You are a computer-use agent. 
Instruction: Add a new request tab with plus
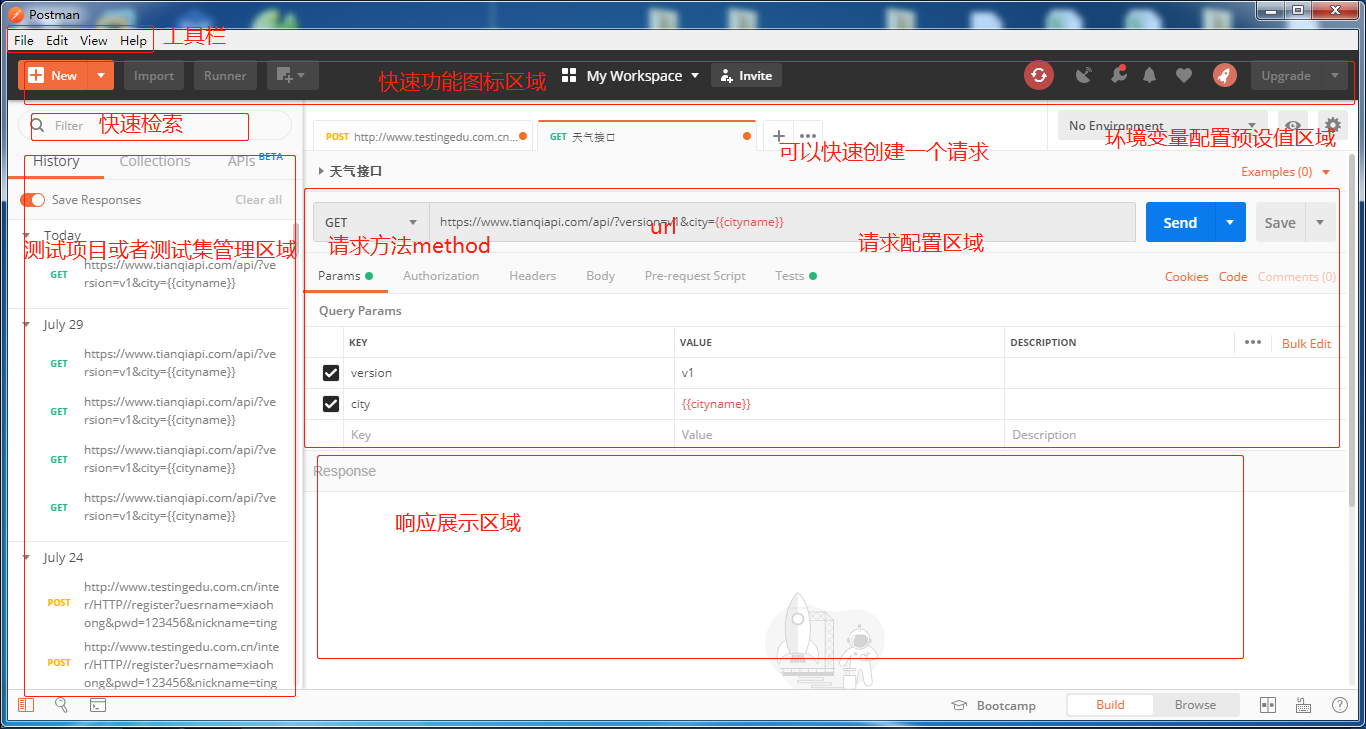point(779,136)
